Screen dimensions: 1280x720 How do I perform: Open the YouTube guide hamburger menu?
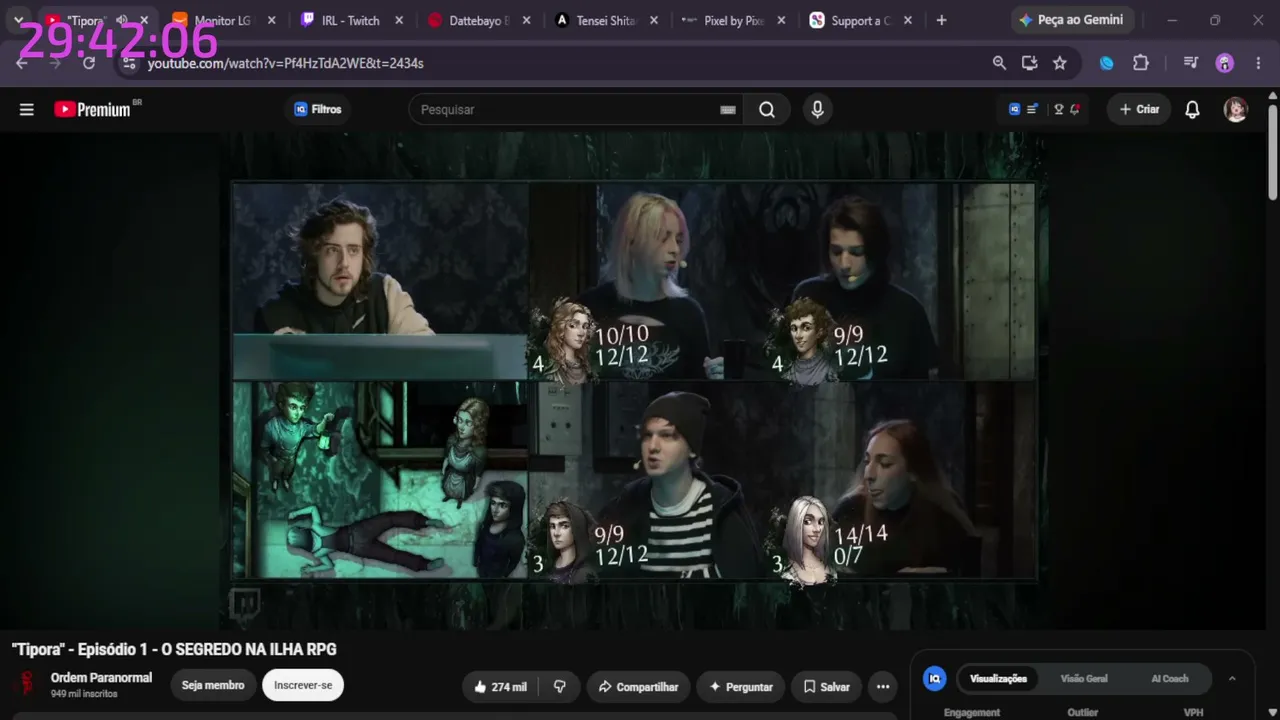(x=27, y=110)
